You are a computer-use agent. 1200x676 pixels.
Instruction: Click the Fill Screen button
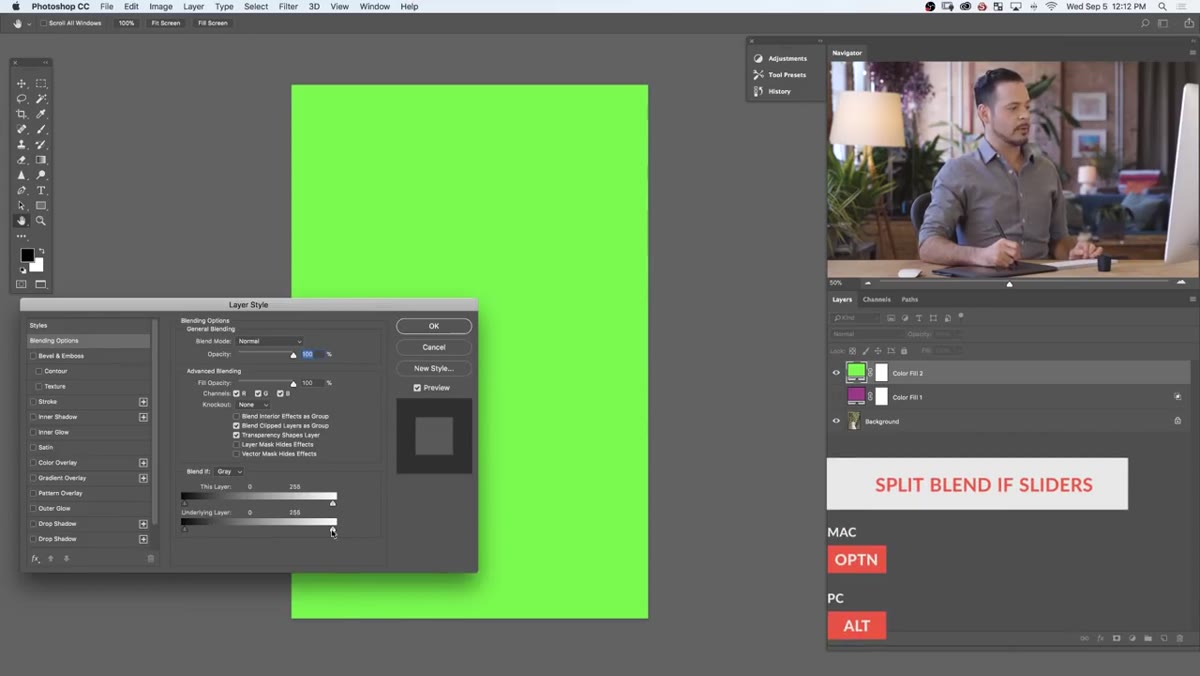point(212,23)
